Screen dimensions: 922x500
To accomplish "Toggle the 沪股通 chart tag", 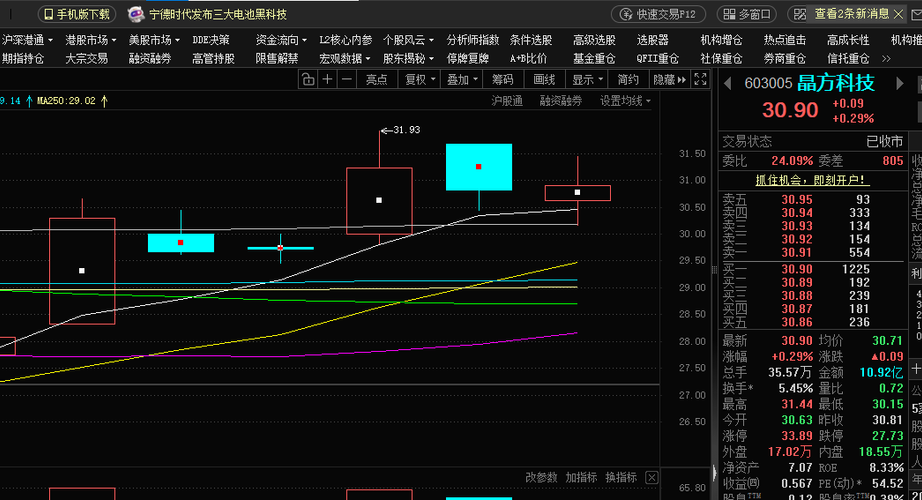I will (x=507, y=101).
